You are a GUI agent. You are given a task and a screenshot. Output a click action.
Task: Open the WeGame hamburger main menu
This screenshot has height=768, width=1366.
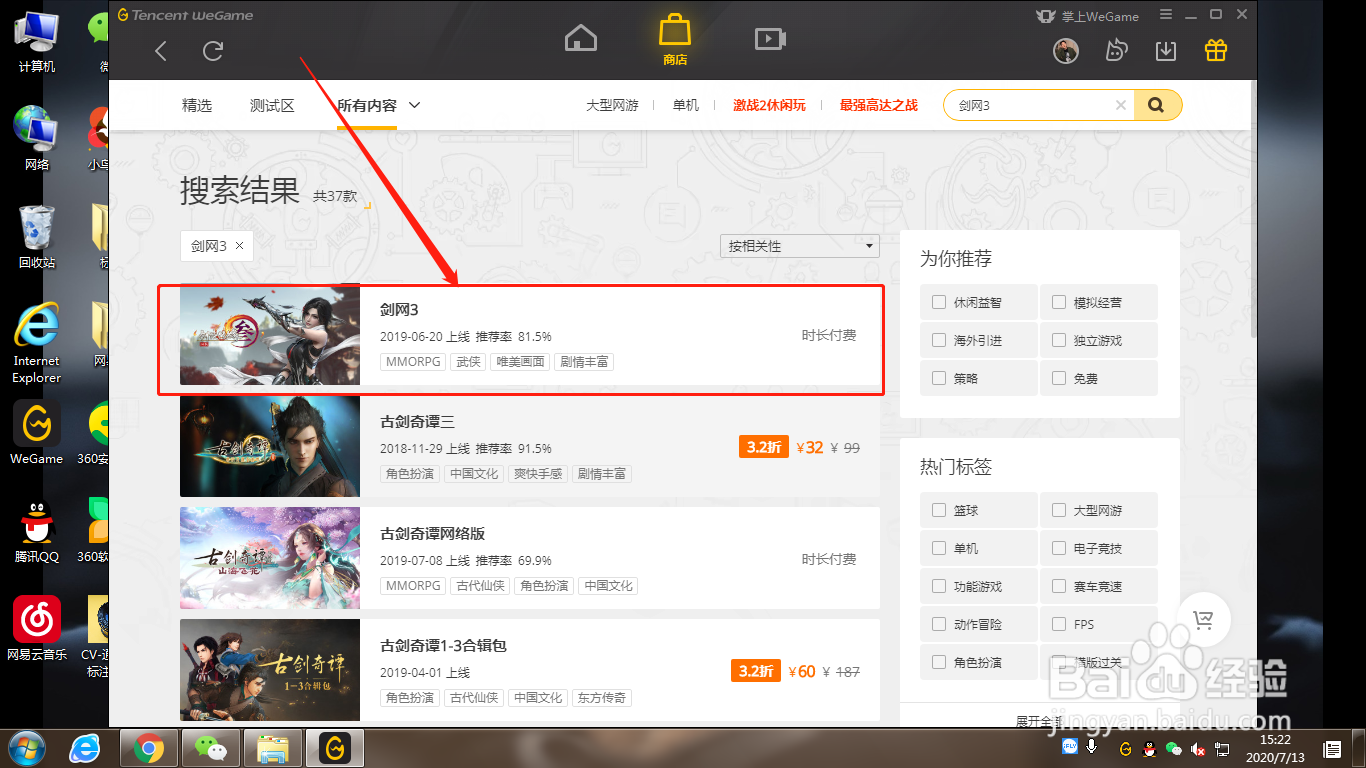click(x=1164, y=15)
